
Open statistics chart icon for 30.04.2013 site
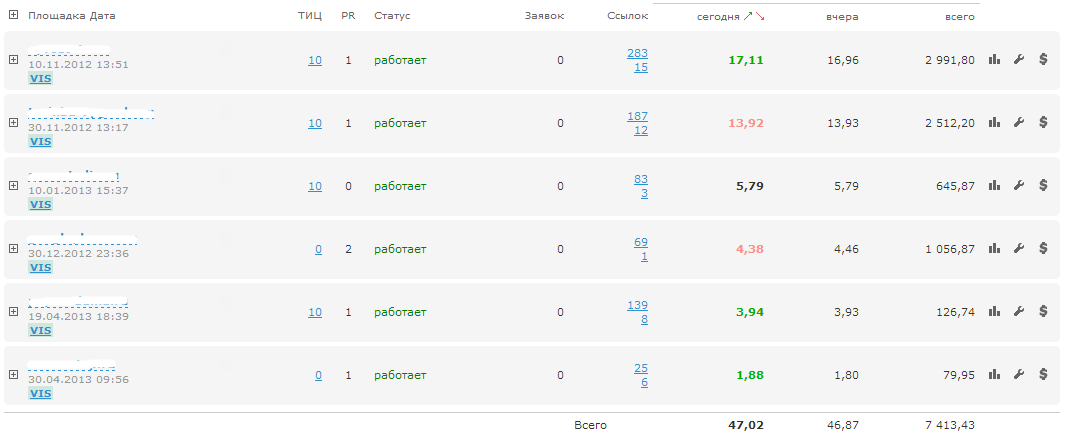click(x=994, y=375)
